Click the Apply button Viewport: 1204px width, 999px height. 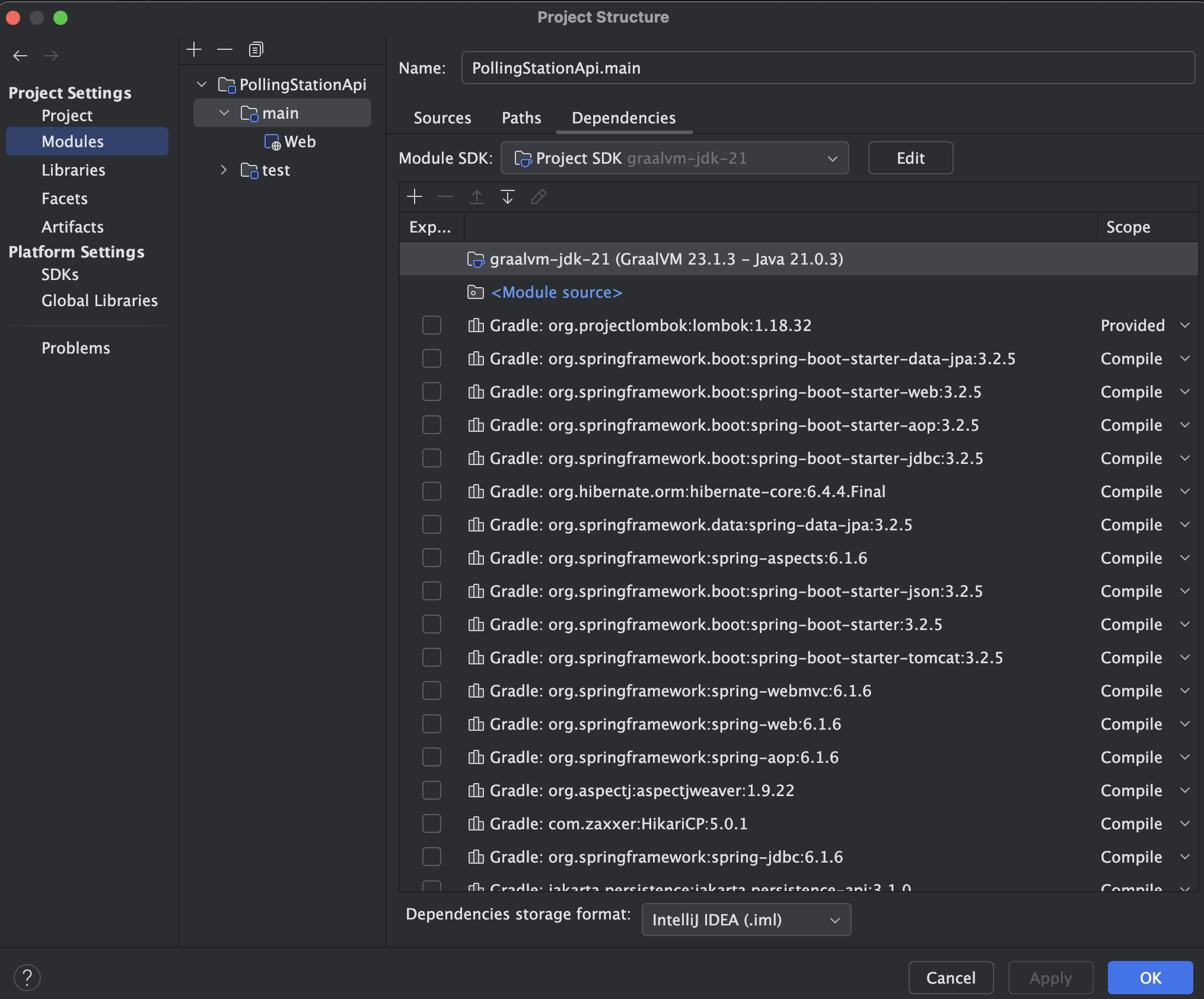pos(1050,978)
